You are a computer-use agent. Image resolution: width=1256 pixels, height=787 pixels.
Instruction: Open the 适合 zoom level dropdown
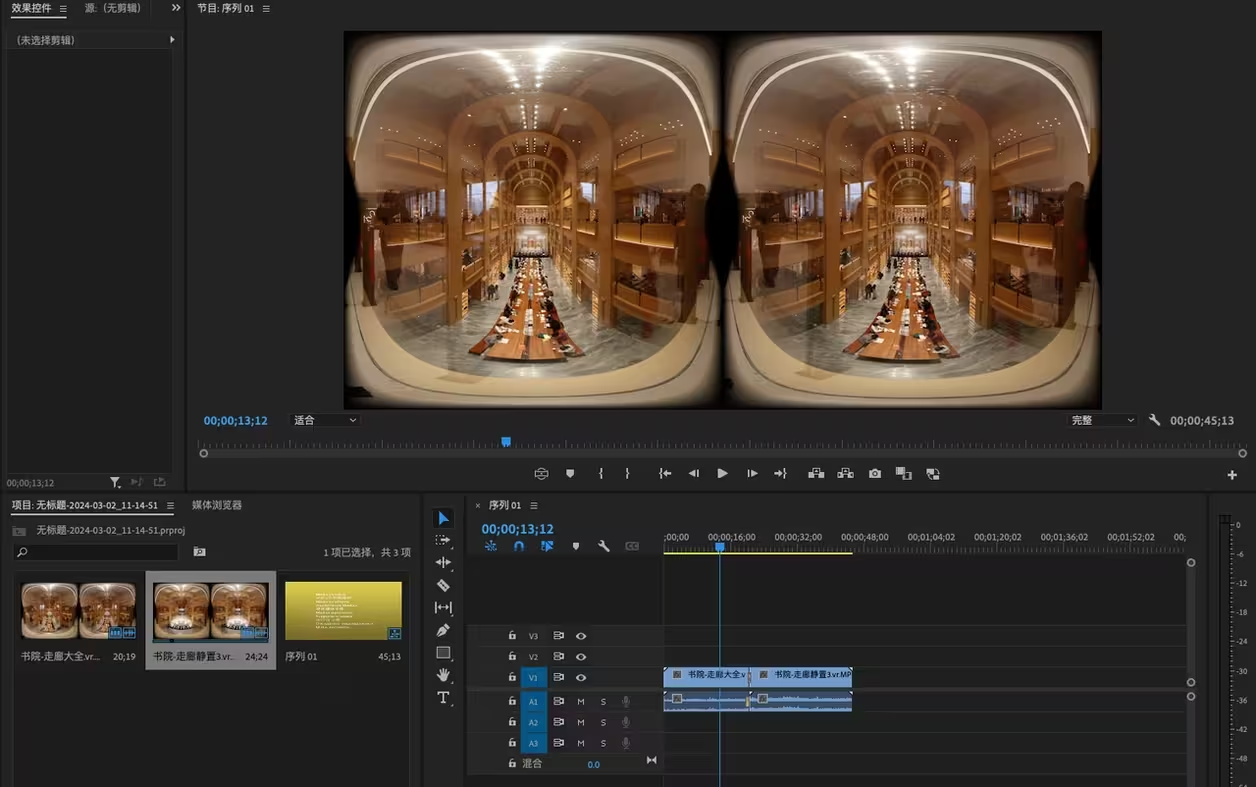pos(324,421)
